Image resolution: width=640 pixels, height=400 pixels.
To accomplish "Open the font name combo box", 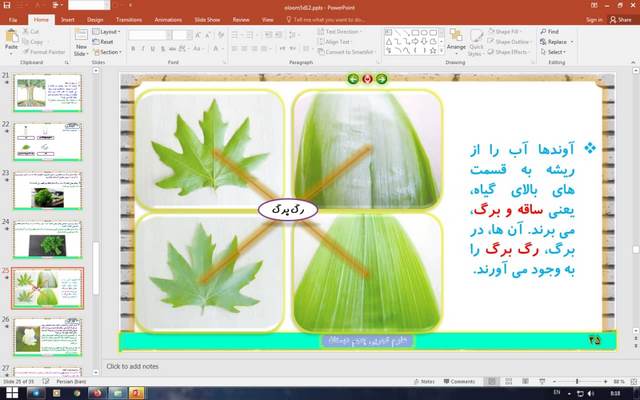I will pyautogui.click(x=149, y=36).
